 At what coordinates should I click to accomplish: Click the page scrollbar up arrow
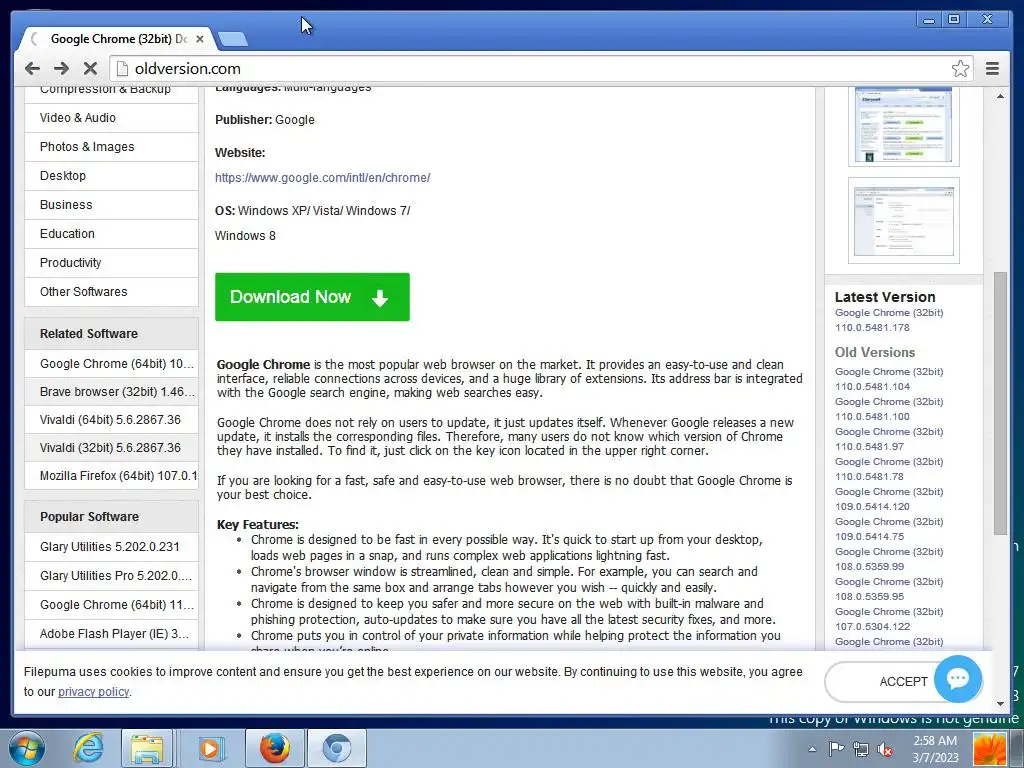(x=1000, y=97)
